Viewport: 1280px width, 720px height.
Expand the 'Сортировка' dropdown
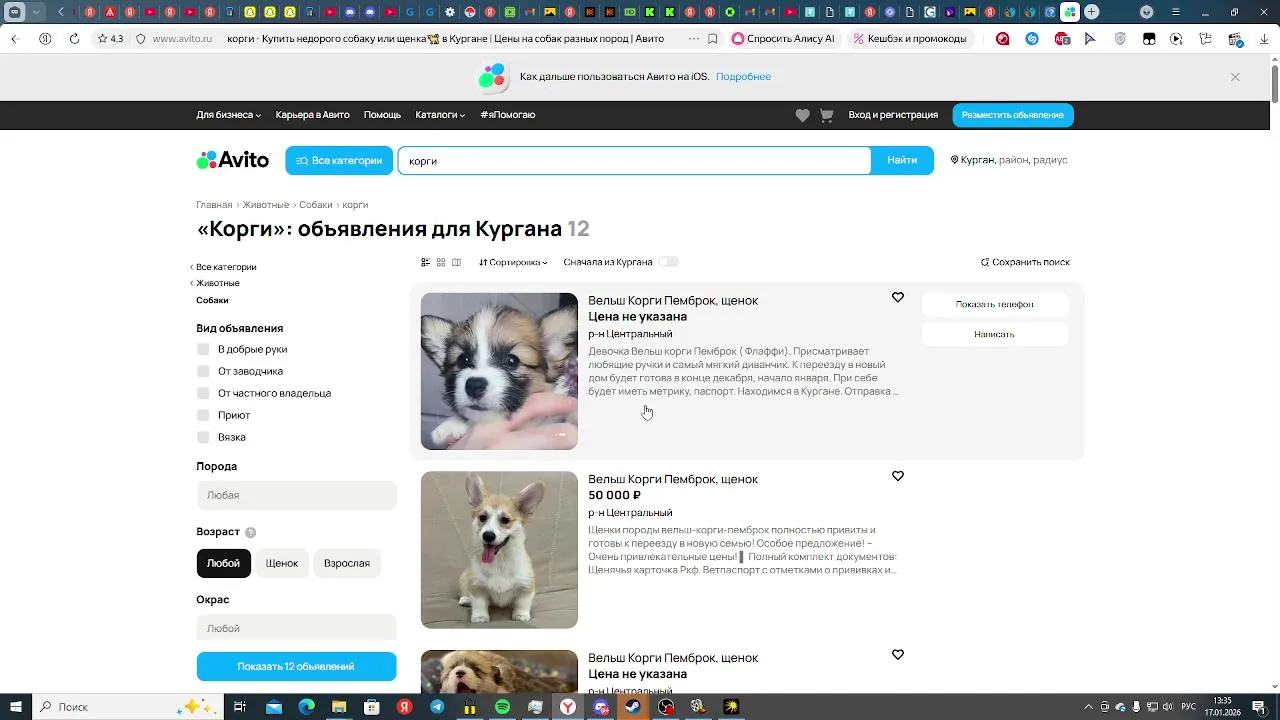click(513, 262)
